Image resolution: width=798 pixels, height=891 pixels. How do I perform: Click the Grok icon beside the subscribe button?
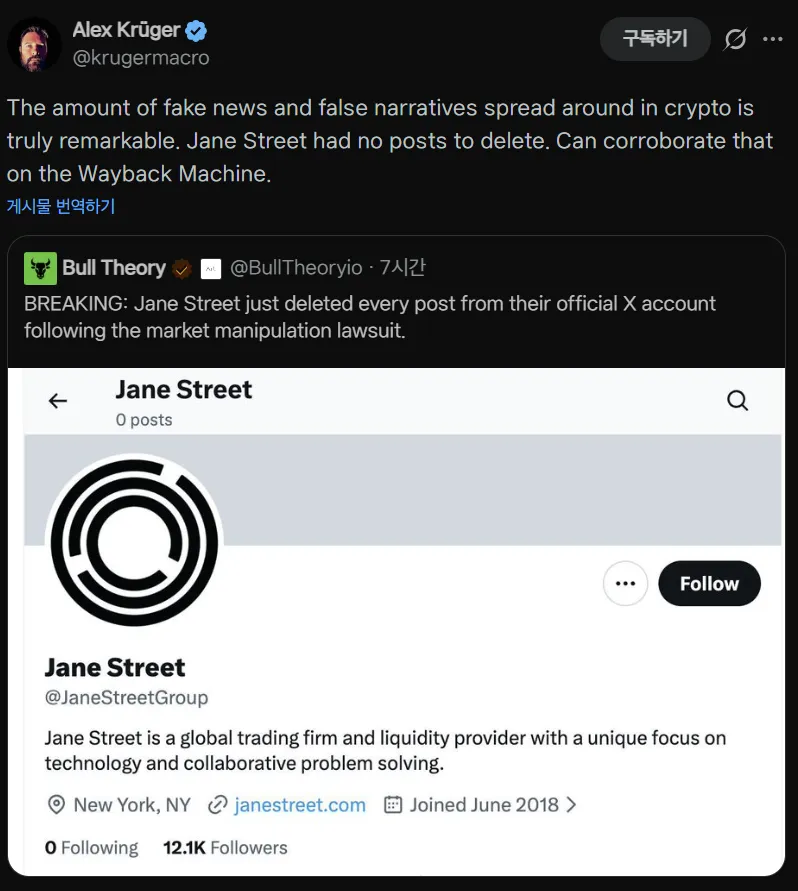coord(735,39)
